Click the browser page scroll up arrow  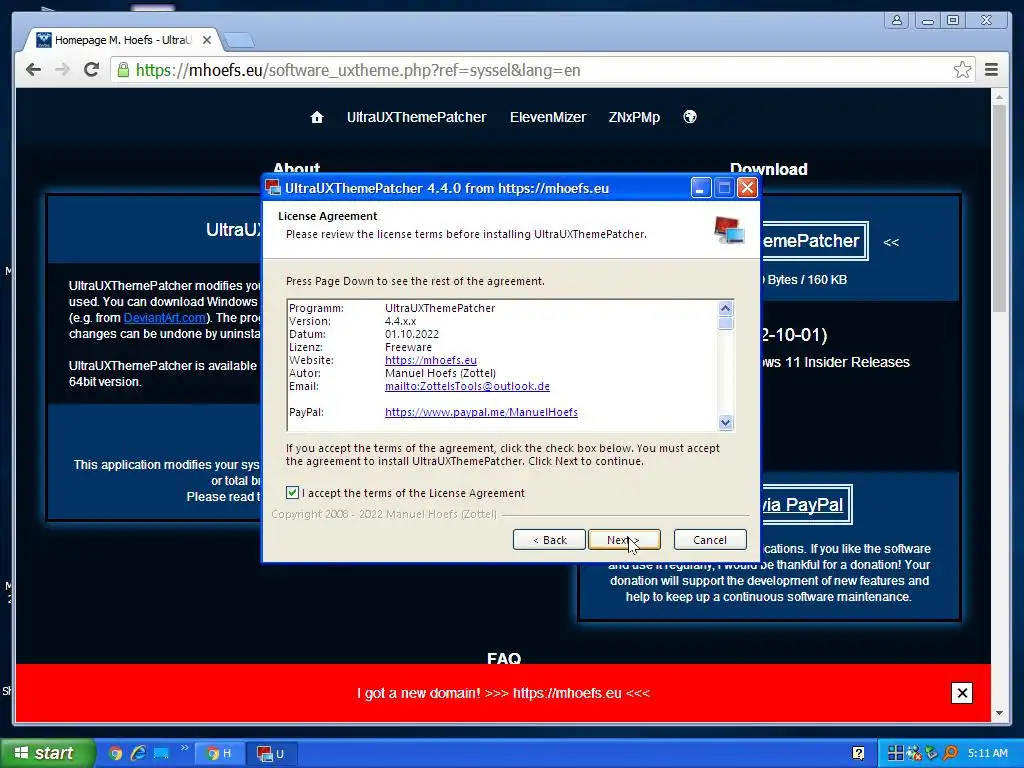999,97
